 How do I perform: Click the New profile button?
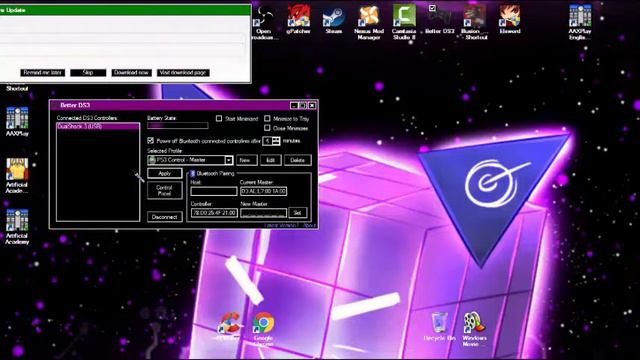tap(247, 160)
